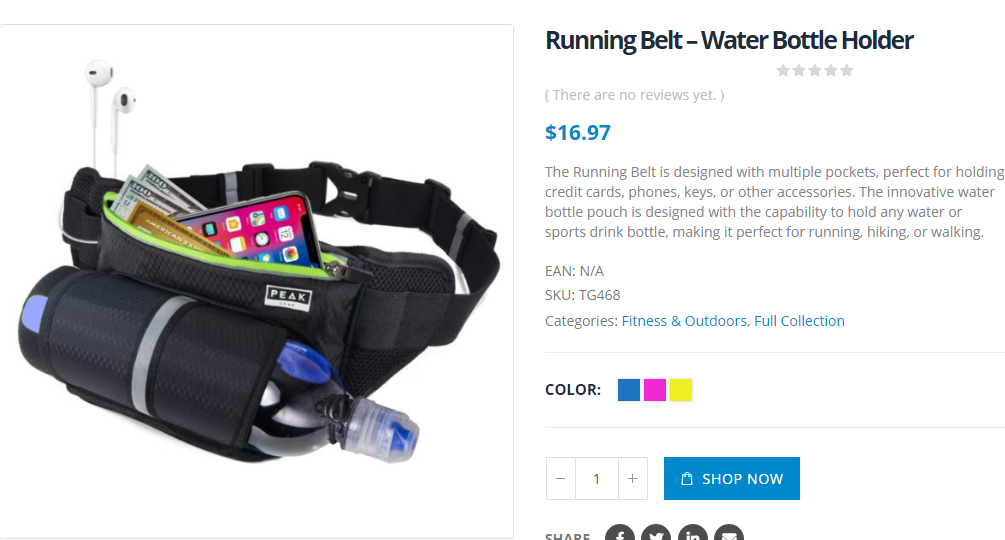Share product via Twitter icon
Screen dimensions: 1005x540
point(656,533)
